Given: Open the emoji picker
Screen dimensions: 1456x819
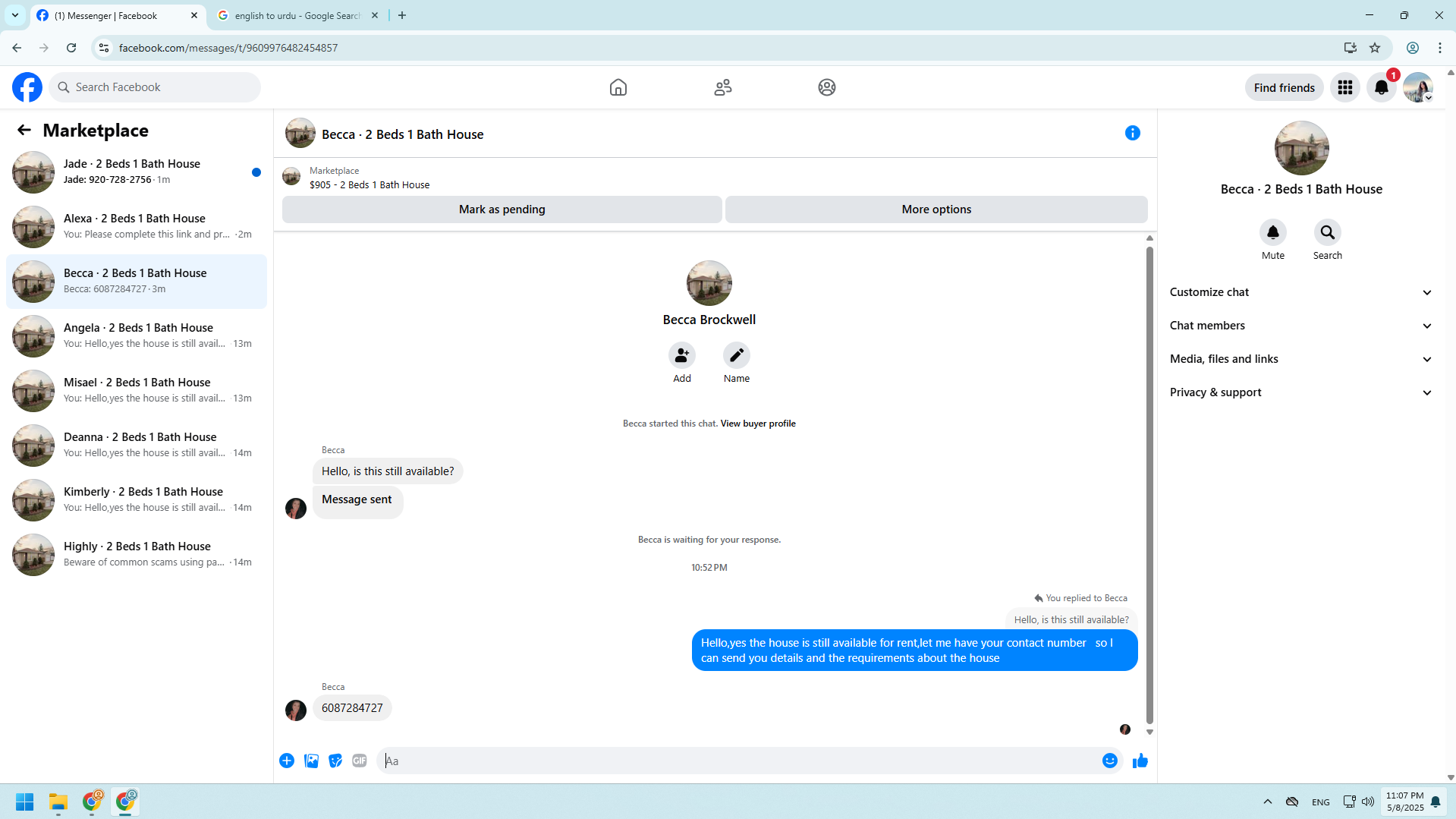Looking at the screenshot, I should point(1110,761).
